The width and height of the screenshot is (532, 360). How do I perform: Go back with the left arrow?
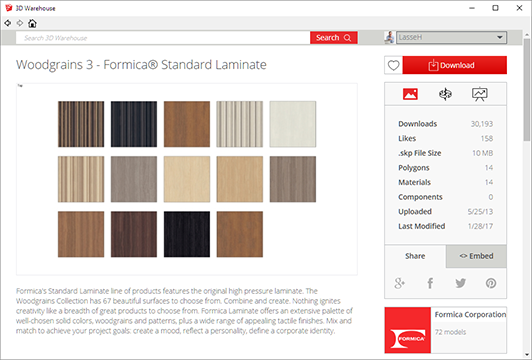coord(7,23)
